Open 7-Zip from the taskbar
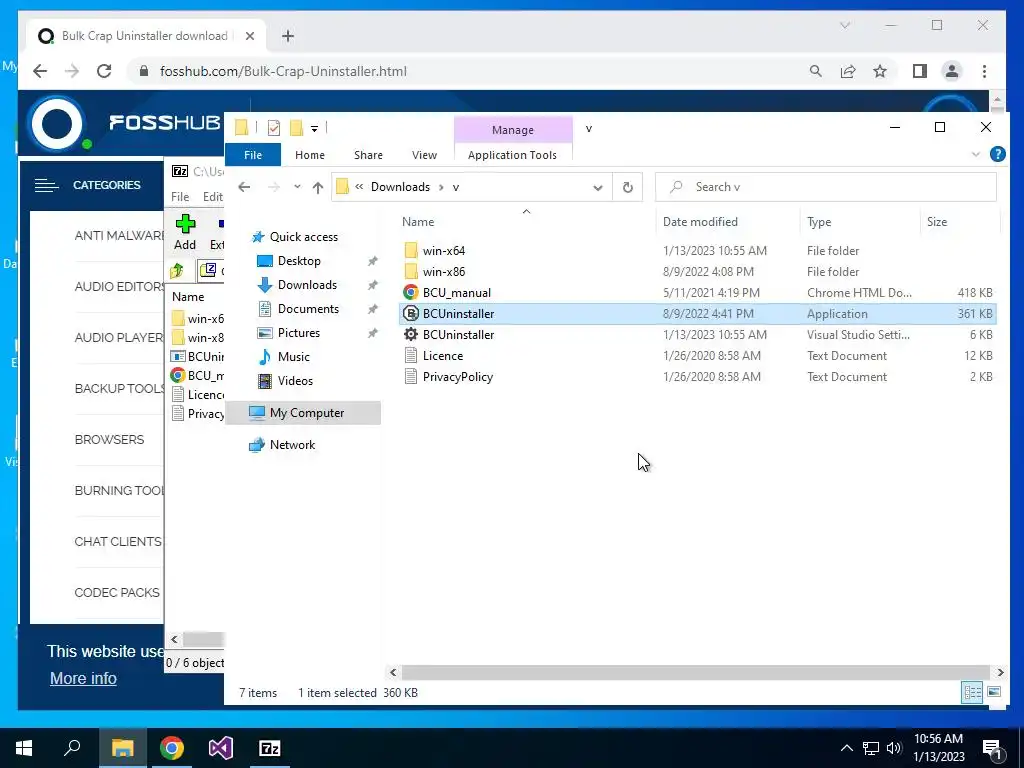This screenshot has height=768, width=1024. click(270, 748)
